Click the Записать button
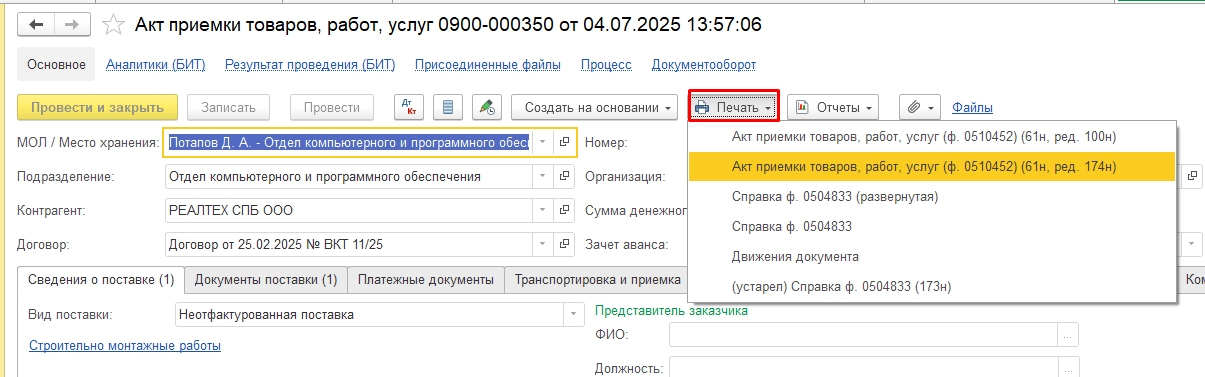 click(229, 107)
